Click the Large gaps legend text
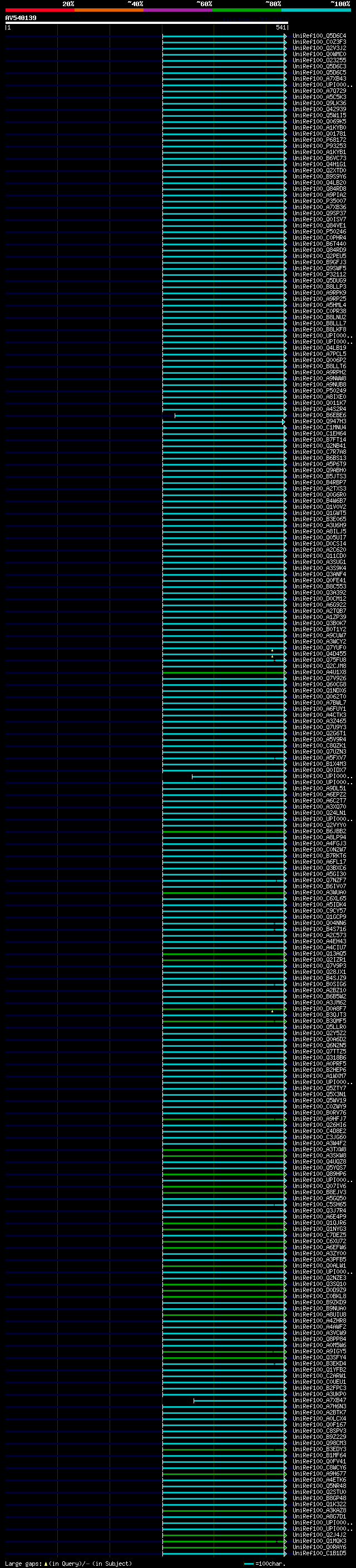This screenshot has height=1568, width=356. pos(68,1563)
